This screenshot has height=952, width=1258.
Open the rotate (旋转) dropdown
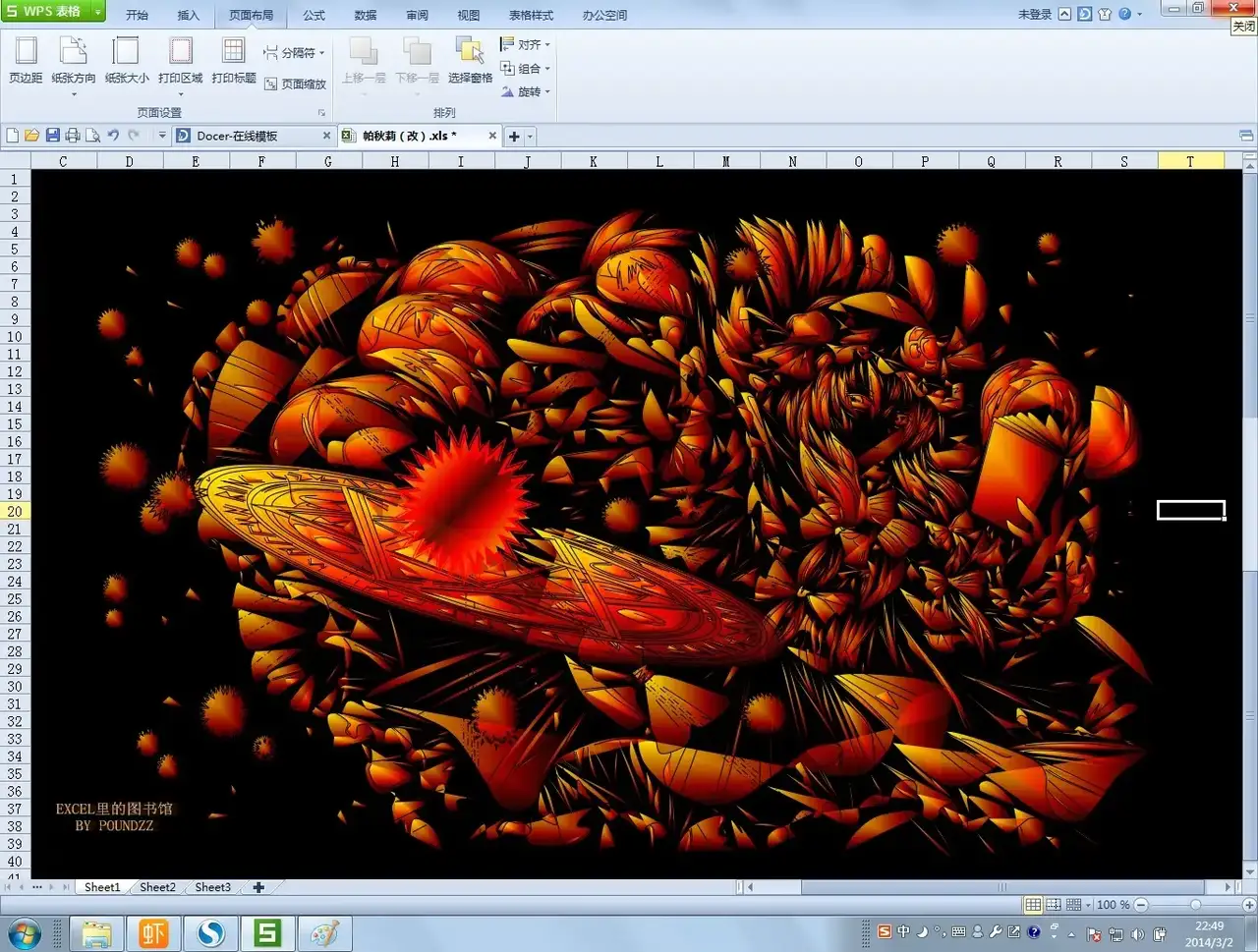point(546,92)
